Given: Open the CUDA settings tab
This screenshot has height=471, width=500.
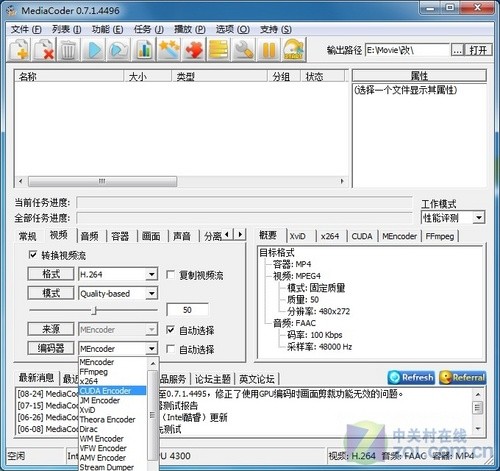Looking at the screenshot, I should [x=362, y=236].
